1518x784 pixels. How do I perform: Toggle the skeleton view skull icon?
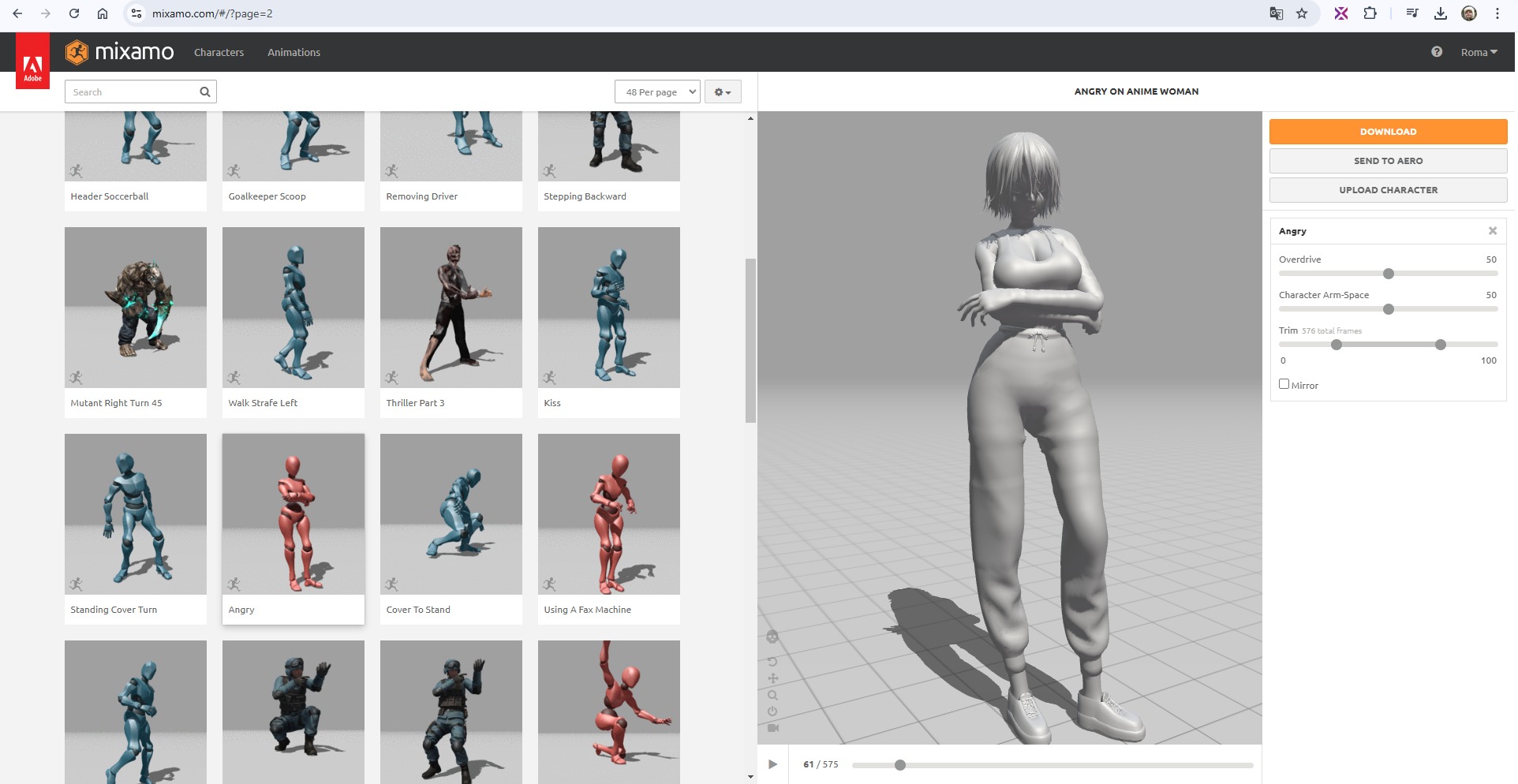tap(772, 637)
